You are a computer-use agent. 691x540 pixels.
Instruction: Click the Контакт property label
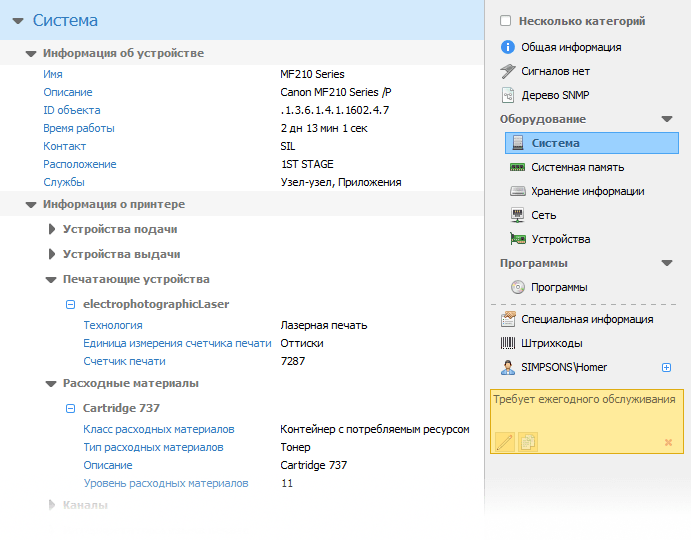click(x=64, y=146)
